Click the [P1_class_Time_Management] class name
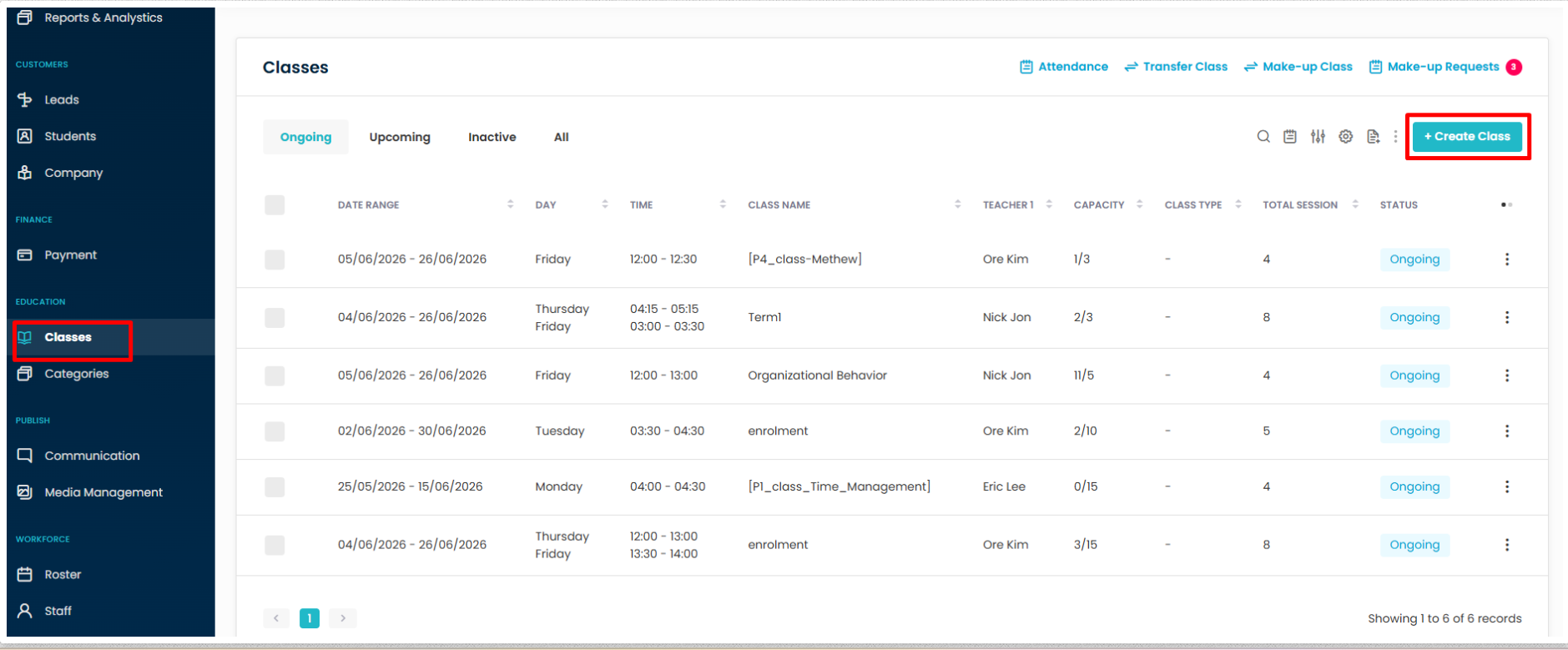 tap(839, 486)
